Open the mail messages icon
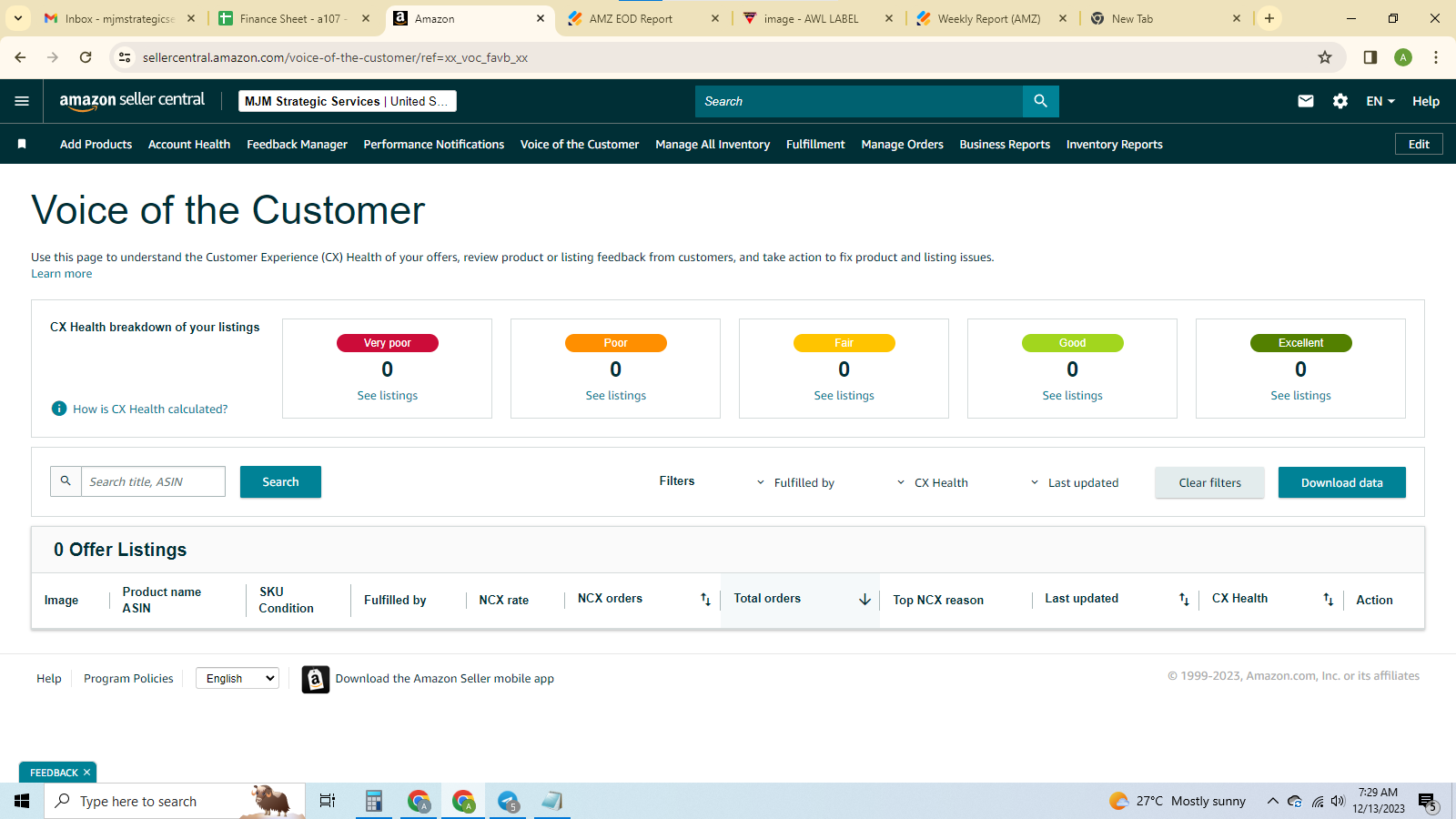This screenshot has height=819, width=1456. [1305, 101]
